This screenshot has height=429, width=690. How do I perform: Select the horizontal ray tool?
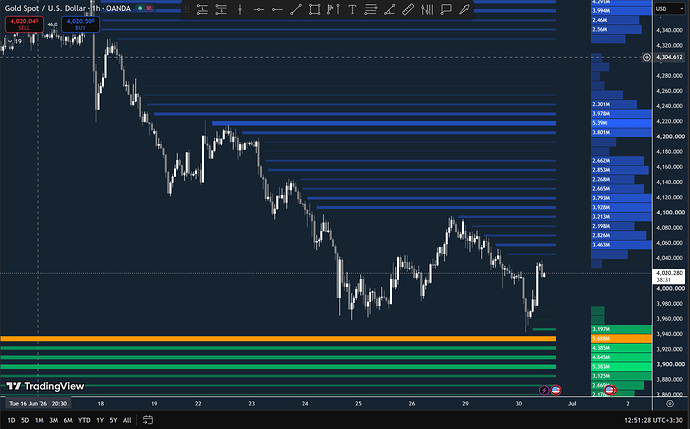click(x=277, y=9)
